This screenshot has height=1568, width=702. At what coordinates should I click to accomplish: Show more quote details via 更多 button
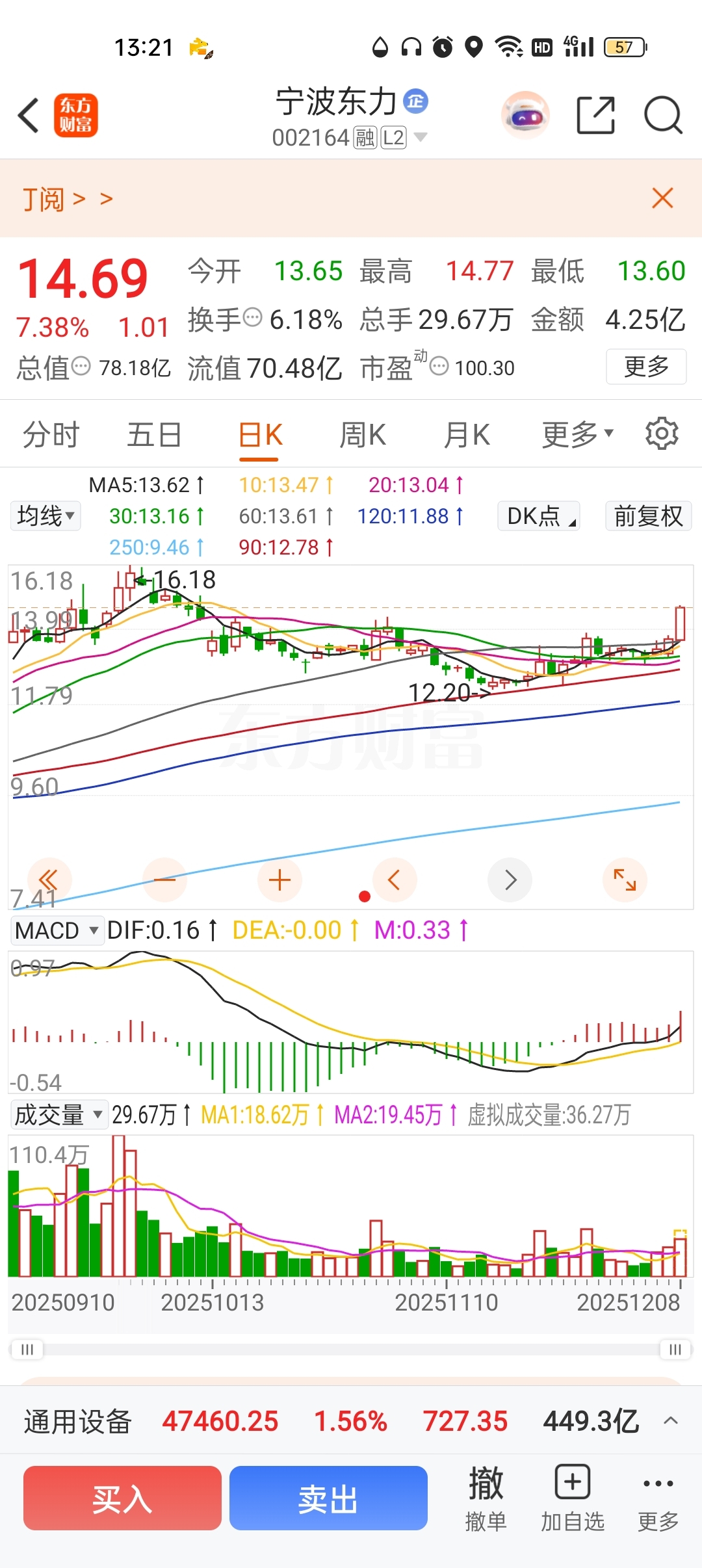tap(646, 367)
